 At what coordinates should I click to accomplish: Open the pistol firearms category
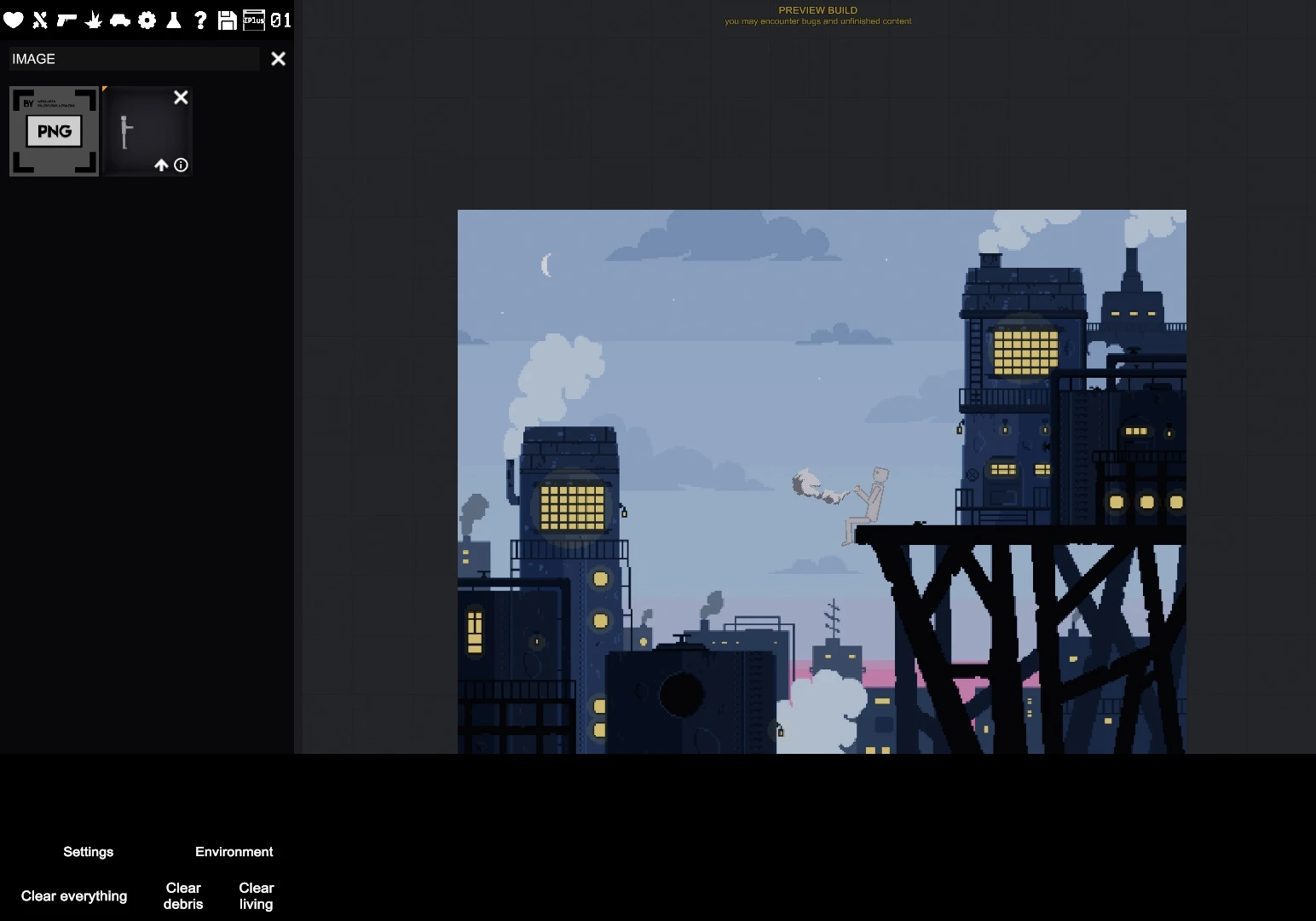[66, 20]
